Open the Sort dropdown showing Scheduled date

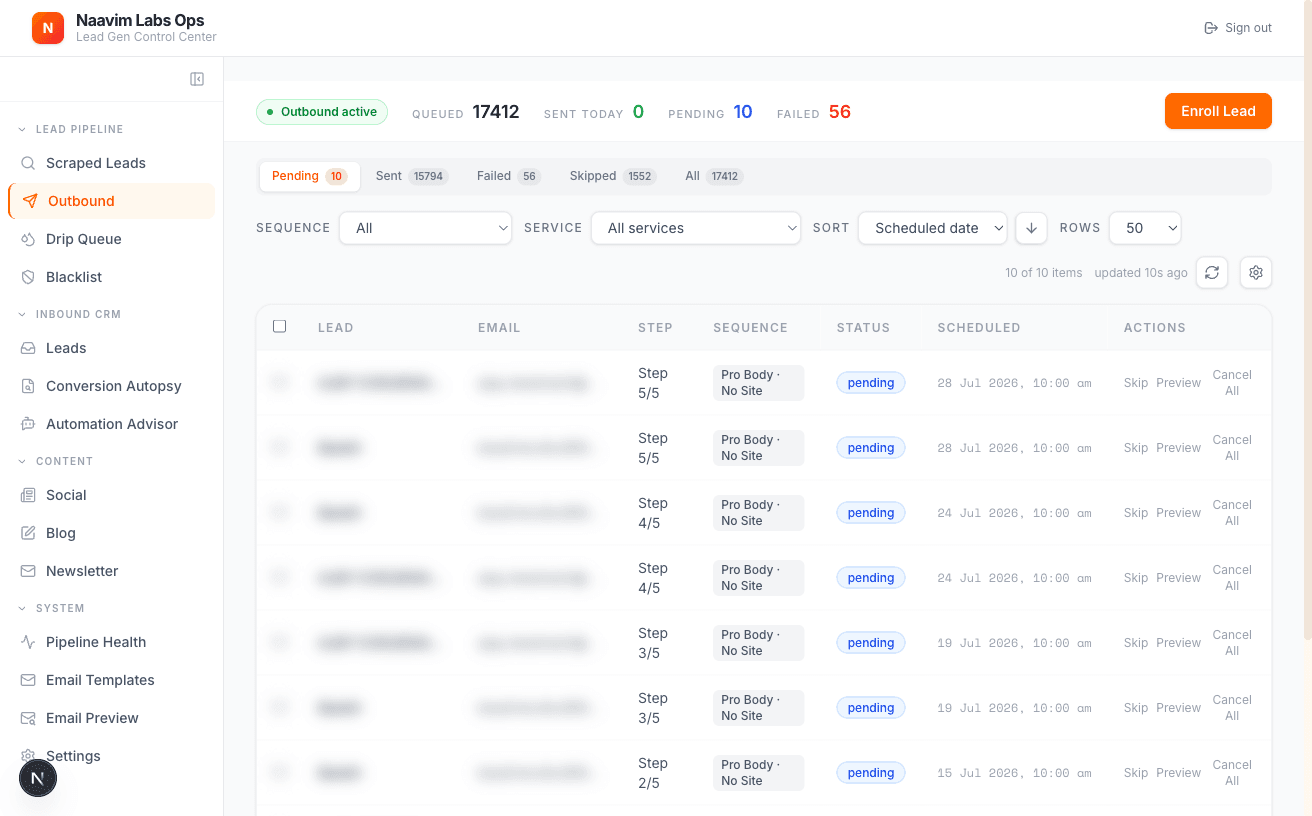pyautogui.click(x=933, y=228)
